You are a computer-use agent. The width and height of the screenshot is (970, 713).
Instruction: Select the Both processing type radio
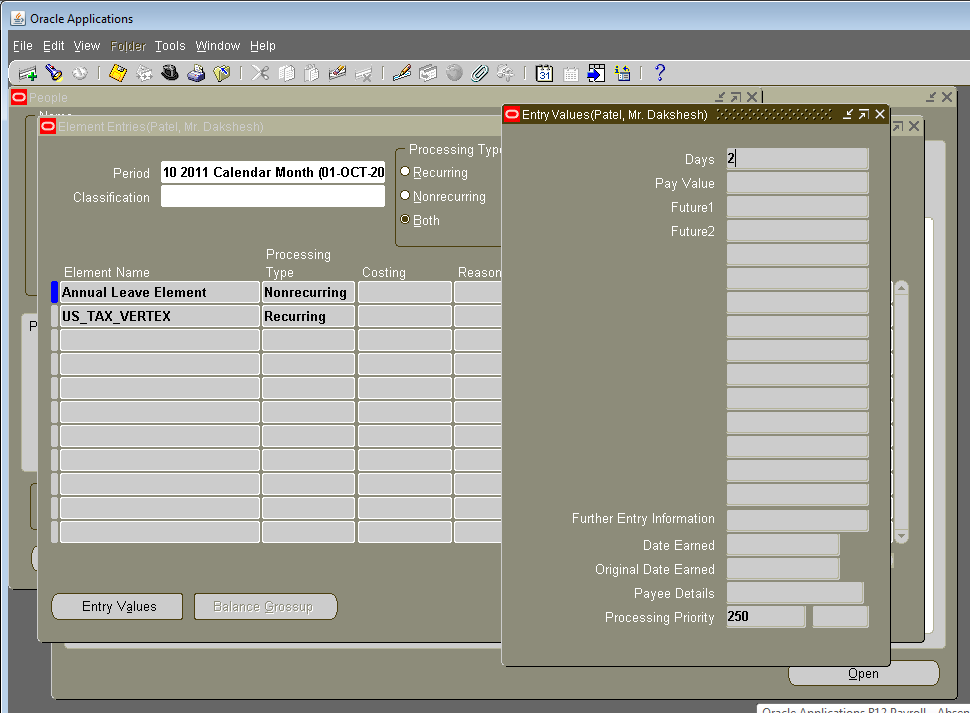tap(405, 219)
